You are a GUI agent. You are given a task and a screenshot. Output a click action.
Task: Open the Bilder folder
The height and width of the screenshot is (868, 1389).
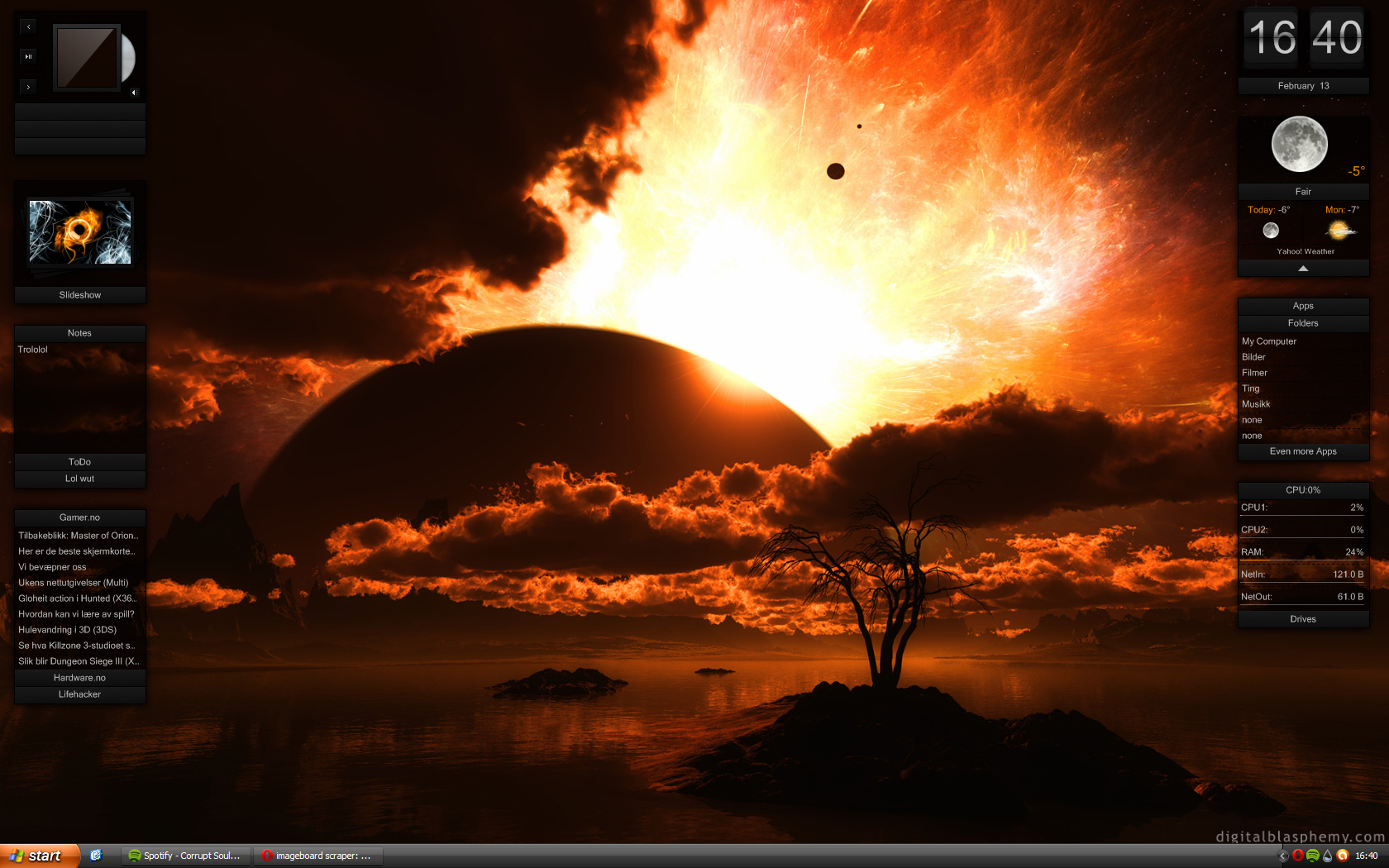pos(1253,357)
